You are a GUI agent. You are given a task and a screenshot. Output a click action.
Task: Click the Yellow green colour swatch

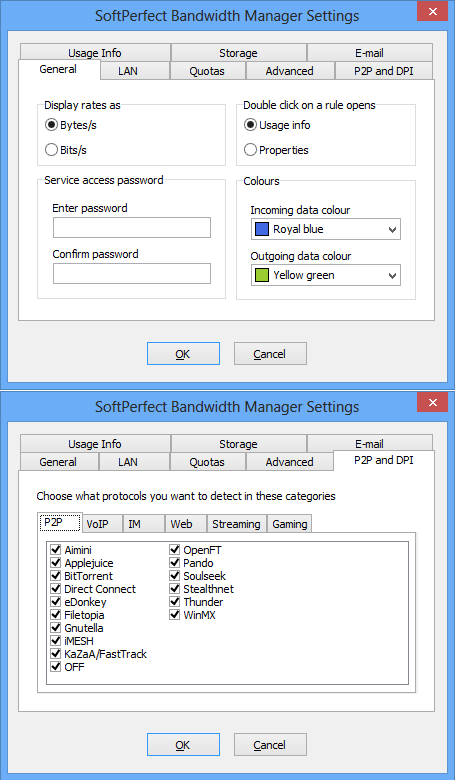click(x=262, y=275)
